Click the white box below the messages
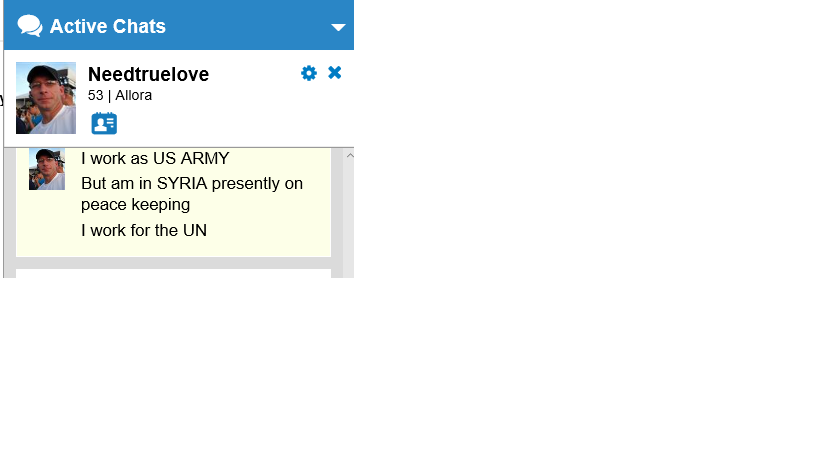 coord(173,274)
